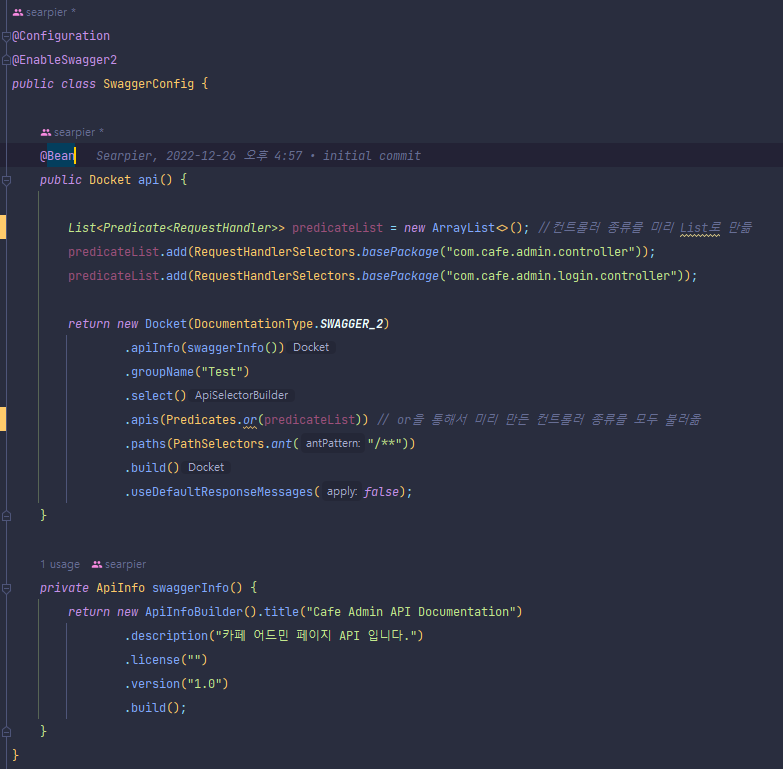The width and height of the screenshot is (783, 769).
Task: Click the change marker beside .apis line
Action: coord(3,419)
